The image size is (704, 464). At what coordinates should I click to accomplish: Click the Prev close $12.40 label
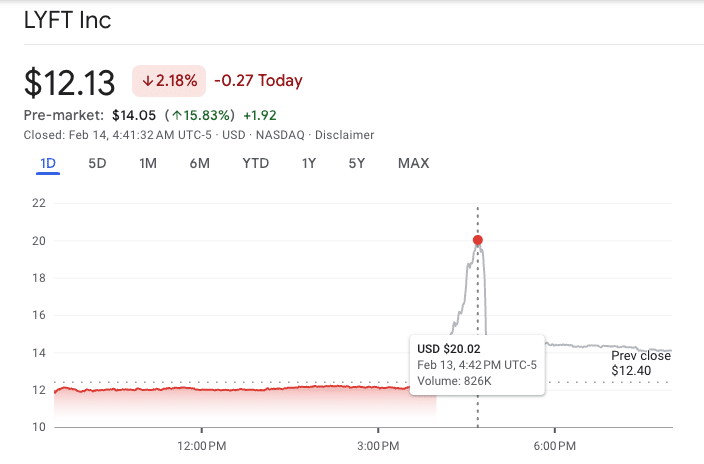click(641, 363)
